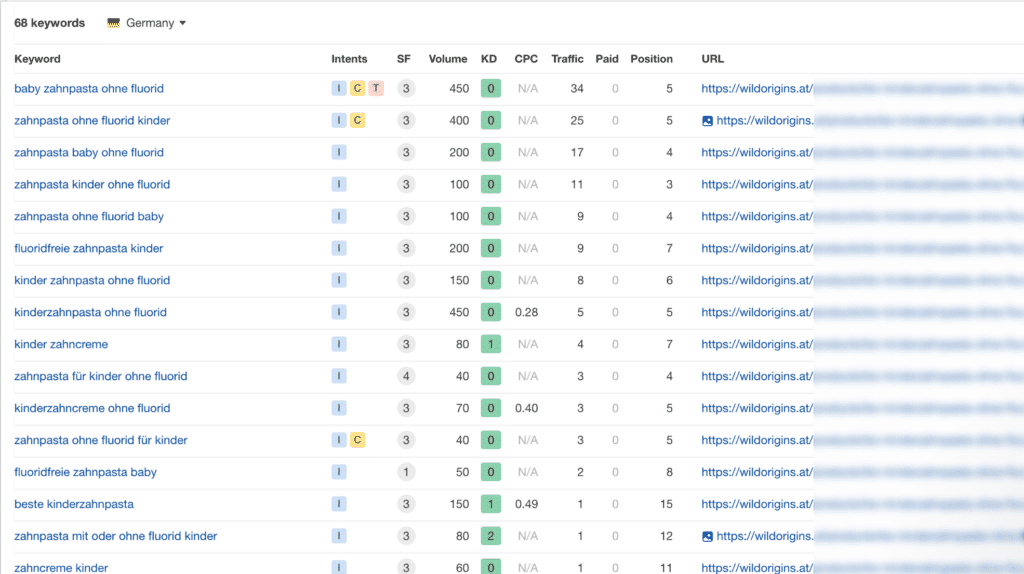Click the red "T" intent badge in first row
Viewport: 1024px width, 574px height.
click(375, 89)
